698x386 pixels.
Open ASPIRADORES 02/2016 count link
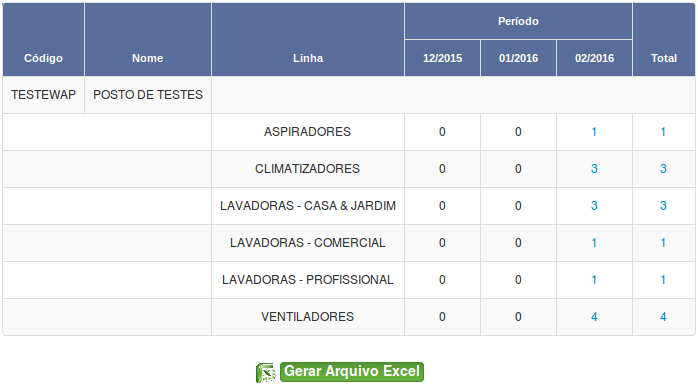(594, 132)
